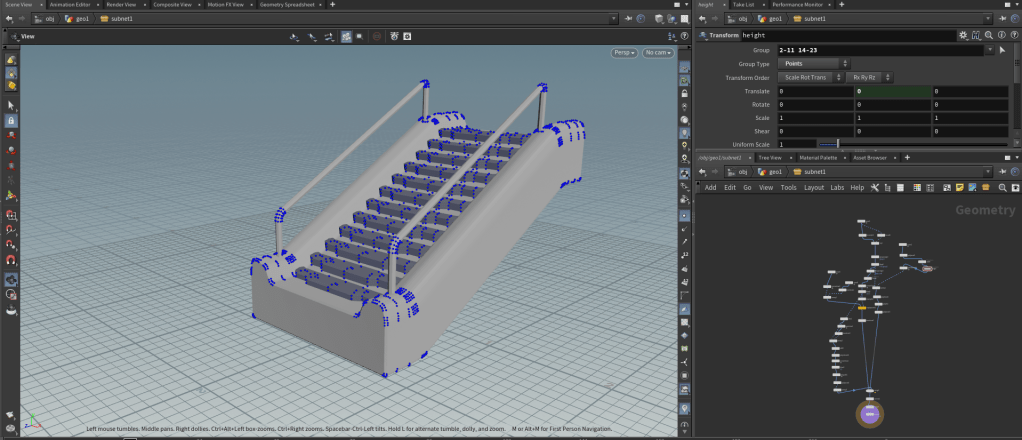Click the wrench icon in network editor toolbar
Image resolution: width=1022 pixels, height=440 pixels.
874,187
